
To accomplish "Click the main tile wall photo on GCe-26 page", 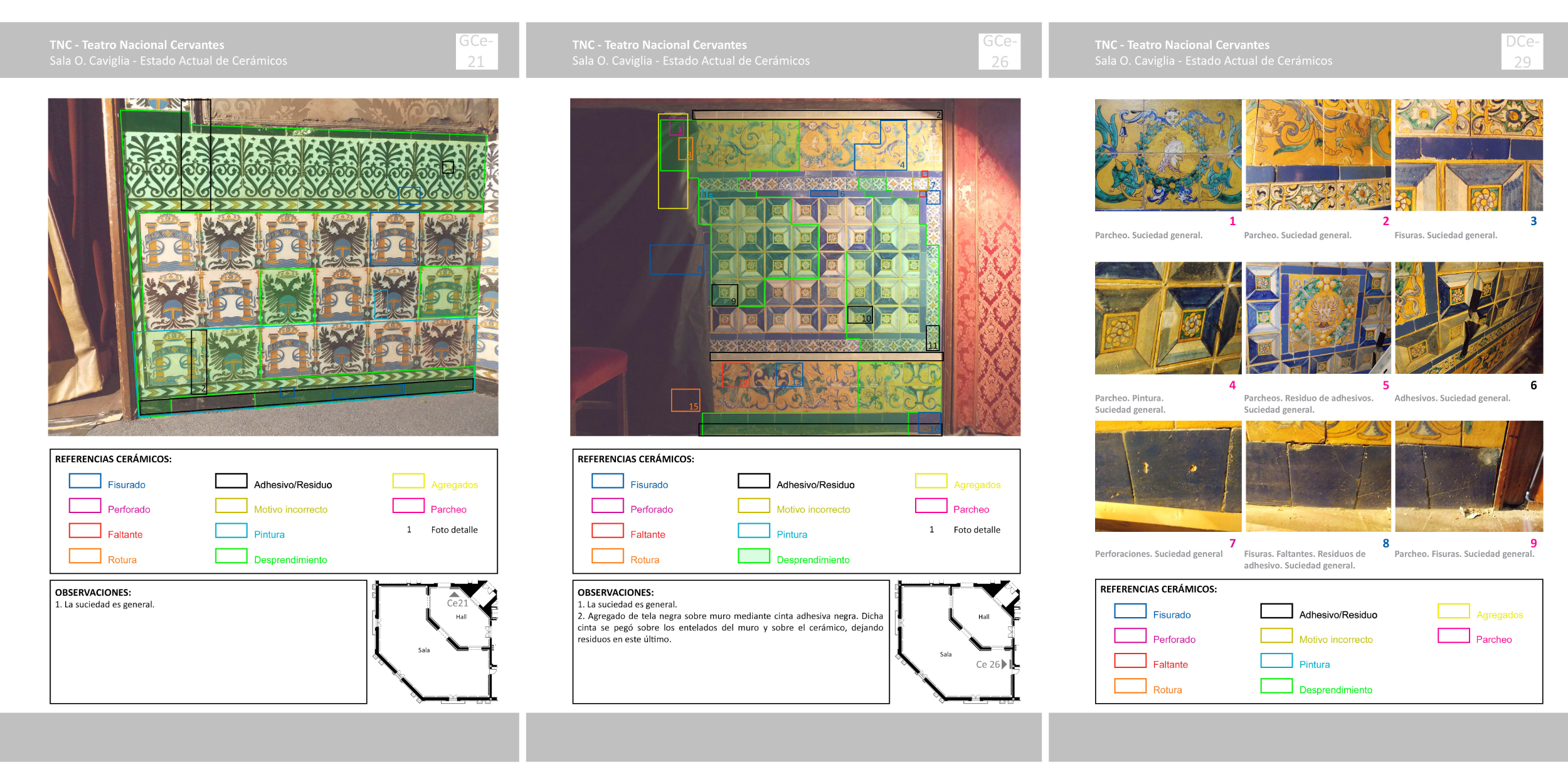I will pyautogui.click(x=795, y=267).
